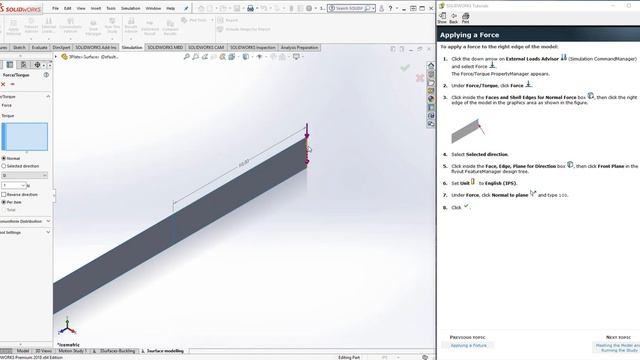Screen dimensions: 640x360
Task: Click the user login icon in title bar
Action: 382,8
